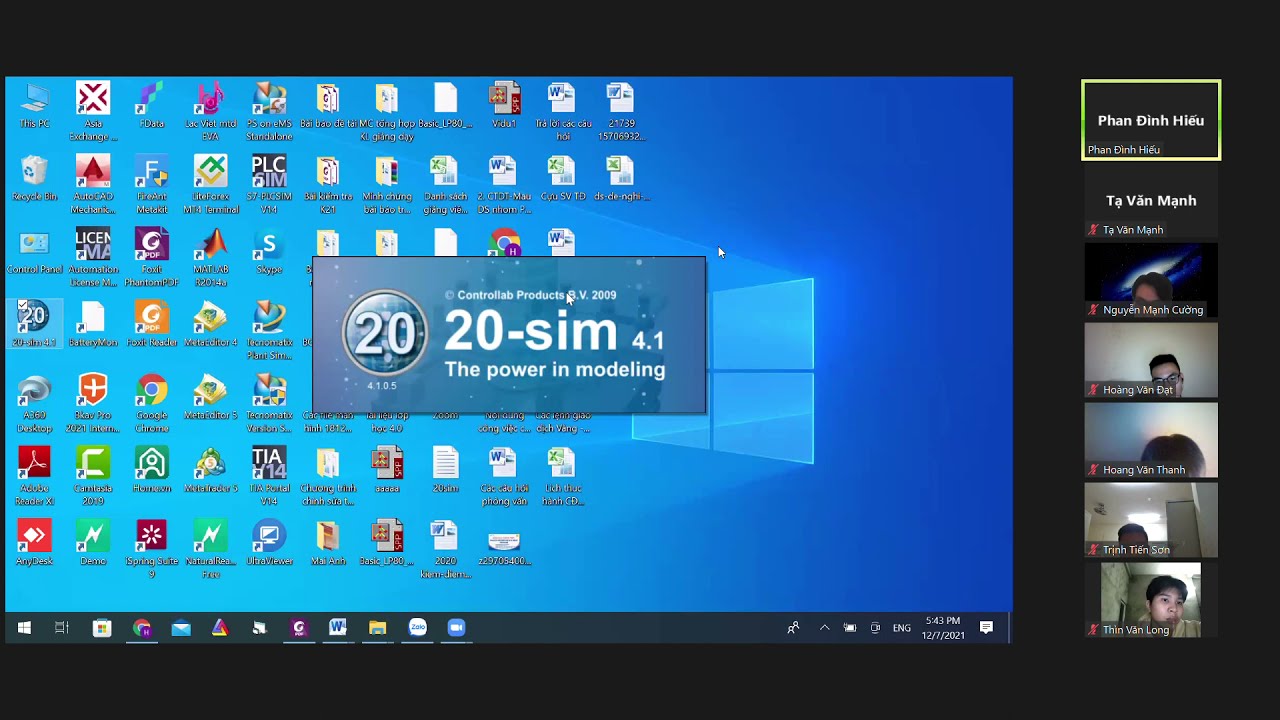Screen dimensions: 1280x720
Task: Open Task View on the taskbar
Action: [x=62, y=628]
